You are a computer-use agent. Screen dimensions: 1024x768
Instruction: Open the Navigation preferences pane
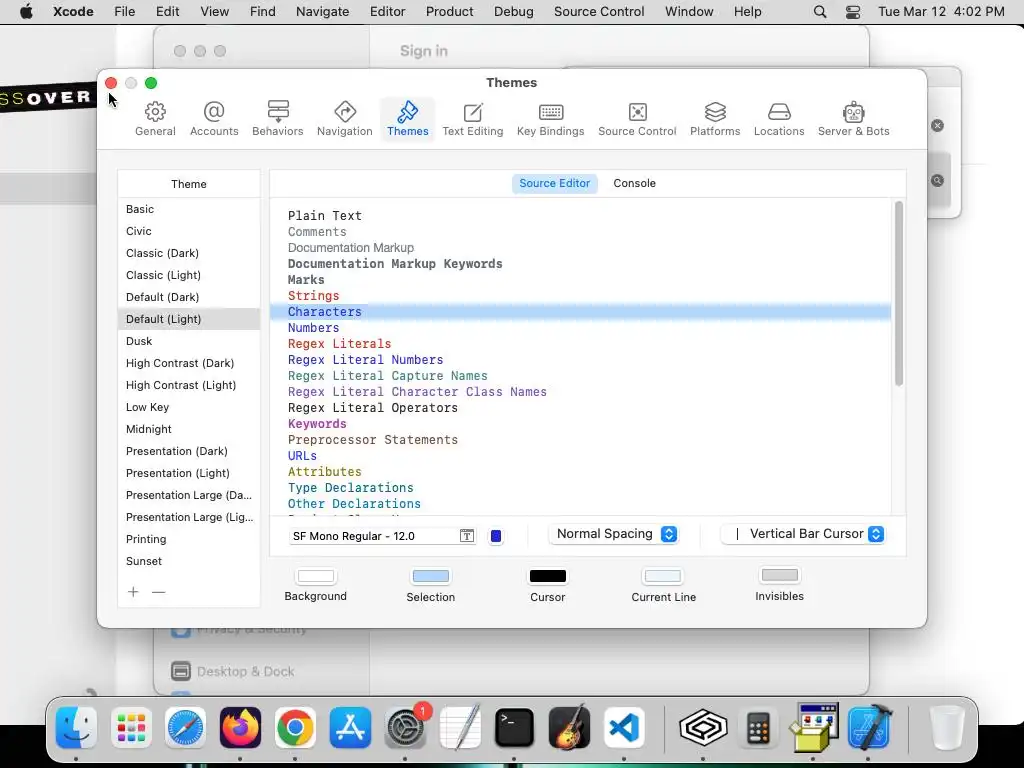345,119
